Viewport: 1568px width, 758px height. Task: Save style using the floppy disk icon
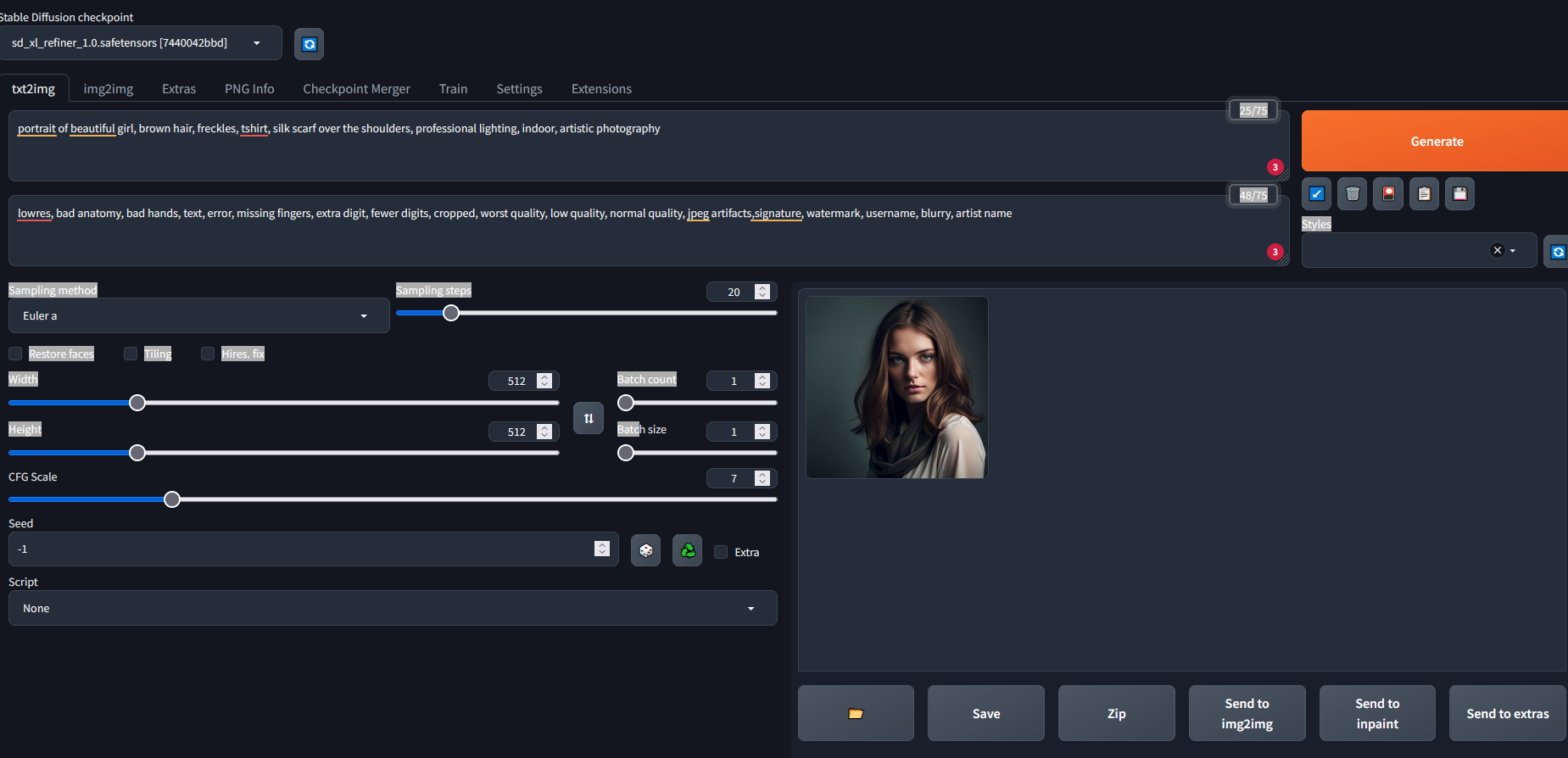click(1459, 194)
